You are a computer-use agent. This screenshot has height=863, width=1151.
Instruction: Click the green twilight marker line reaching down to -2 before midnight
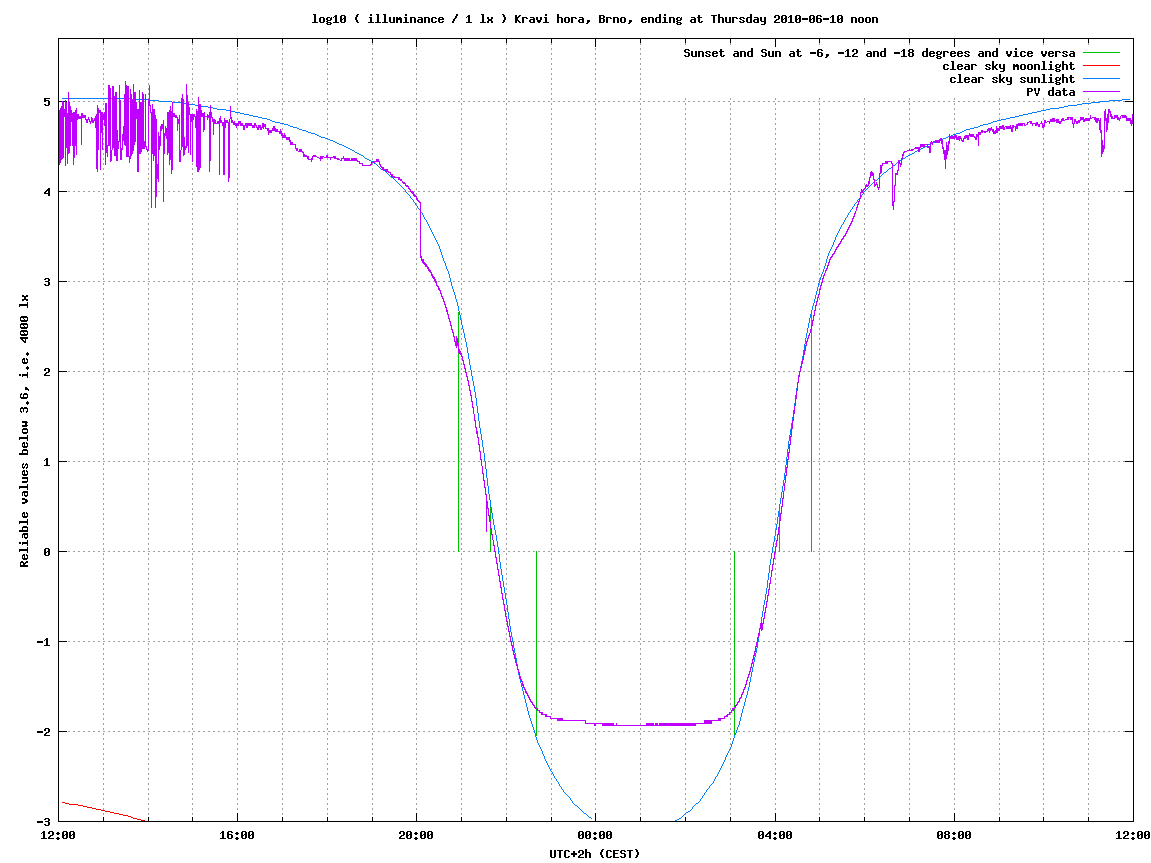pos(537,643)
